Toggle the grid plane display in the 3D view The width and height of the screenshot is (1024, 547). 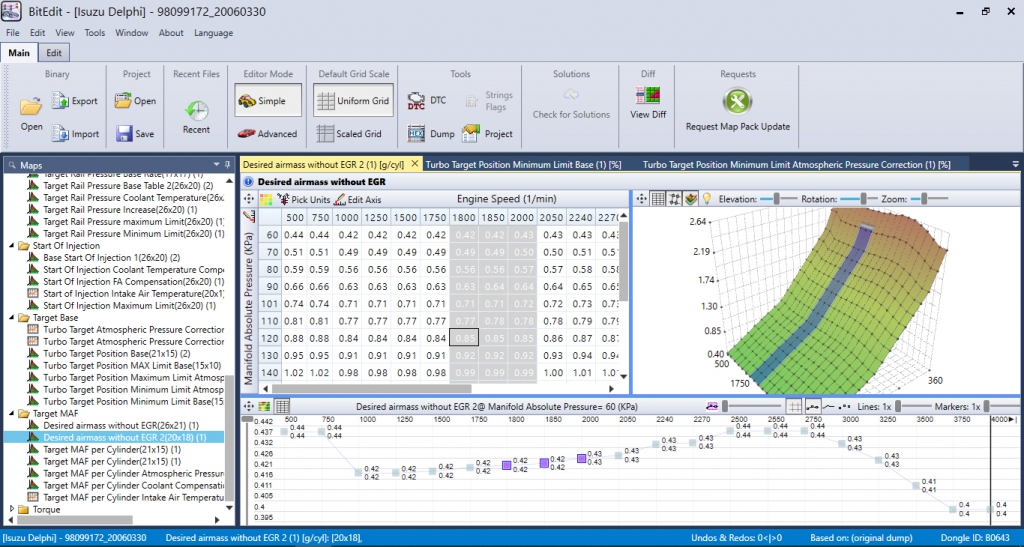(658, 198)
